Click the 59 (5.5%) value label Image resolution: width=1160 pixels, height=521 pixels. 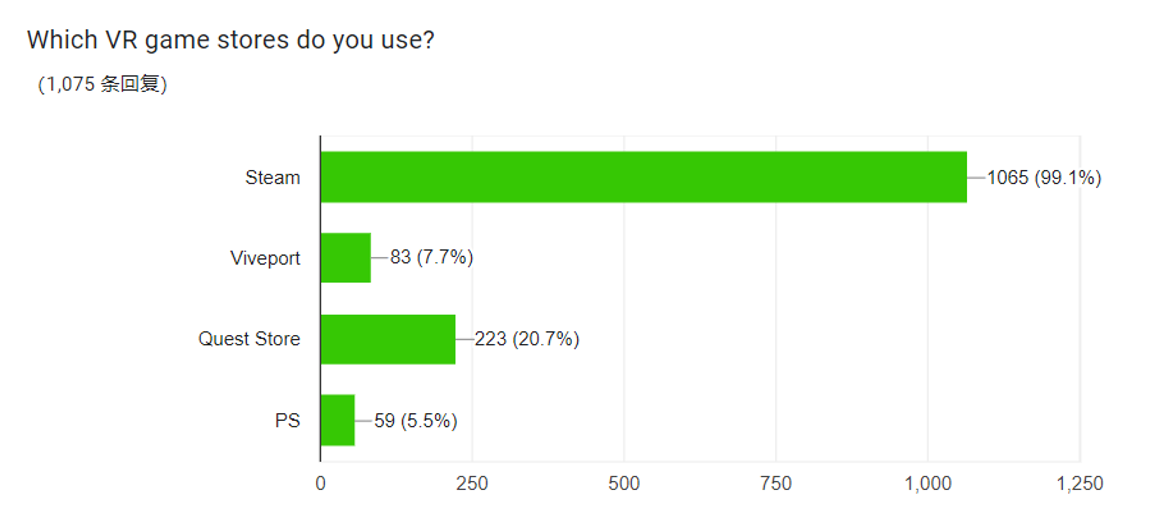pyautogui.click(x=416, y=421)
